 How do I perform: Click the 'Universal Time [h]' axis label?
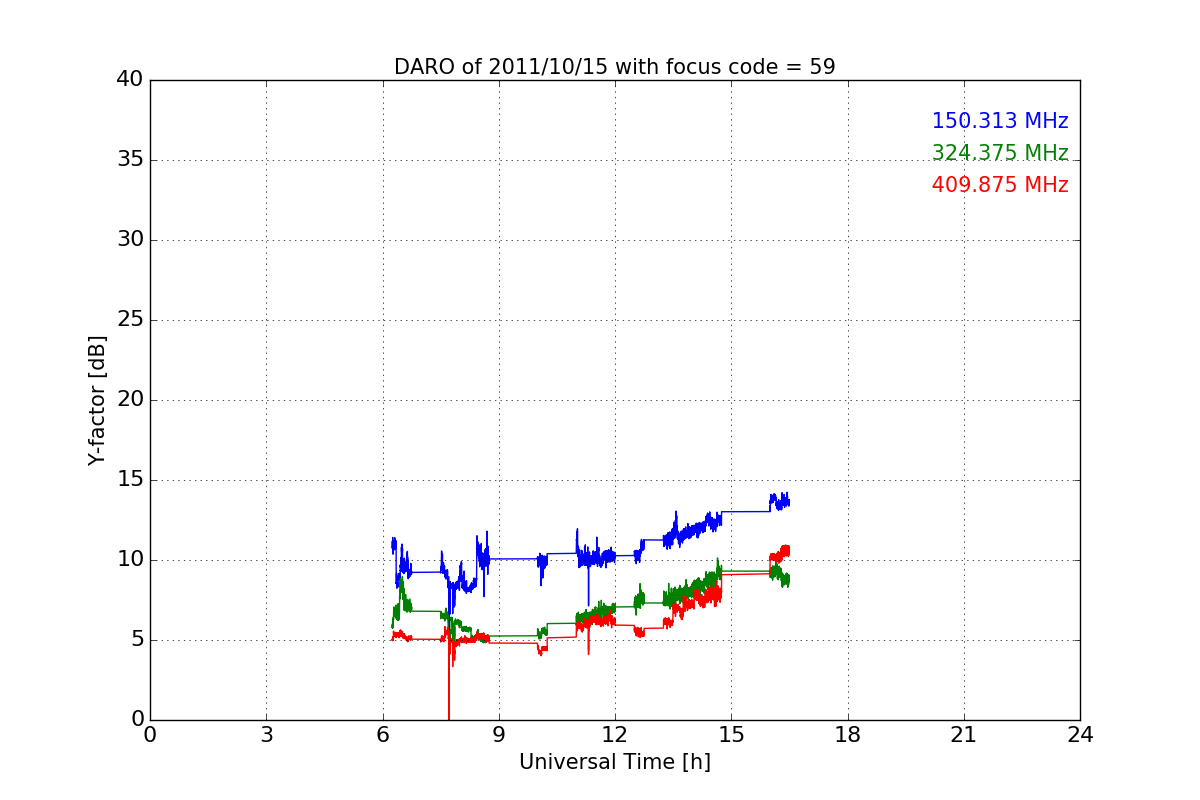[615, 762]
